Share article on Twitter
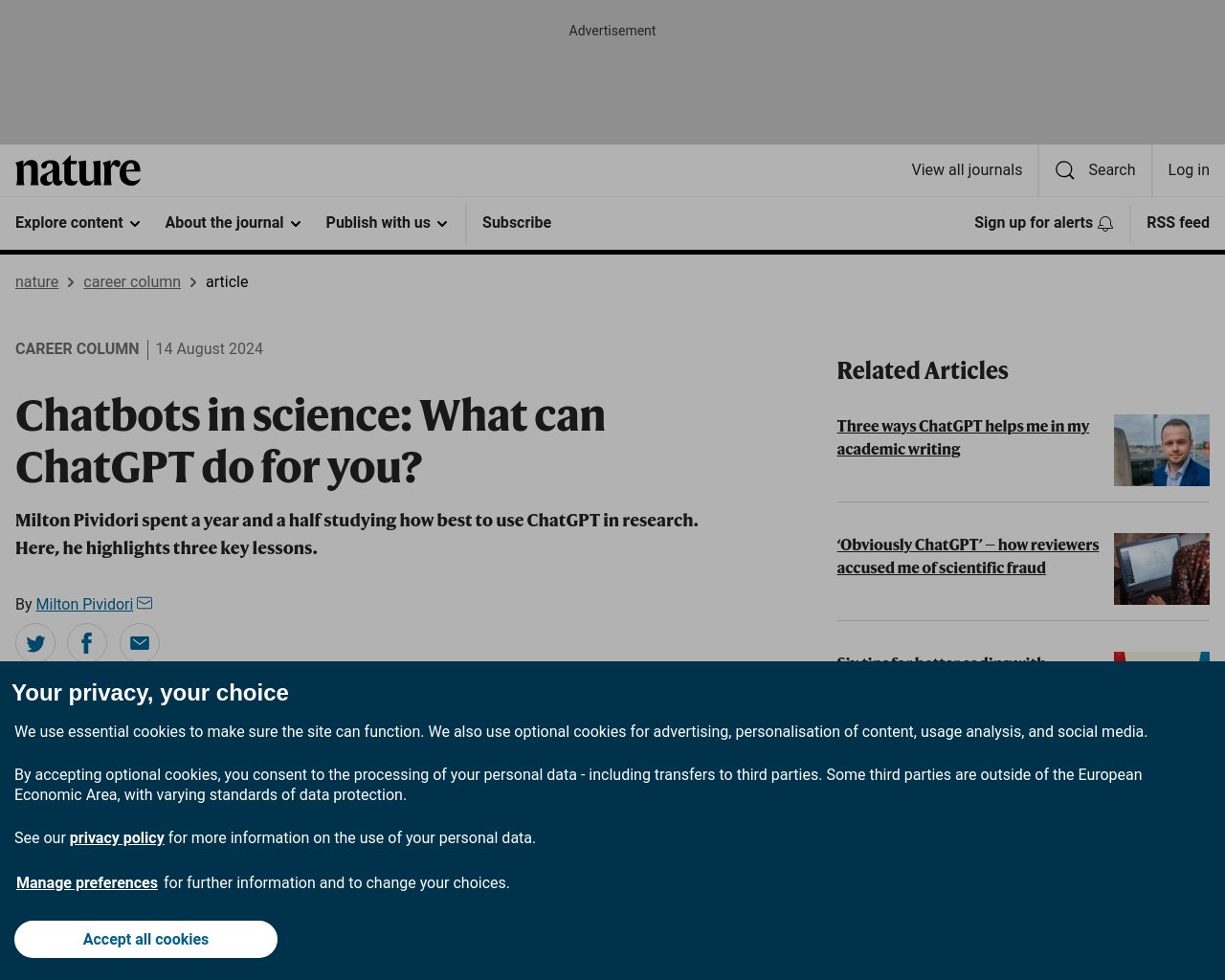This screenshot has width=1225, height=980. coord(35,643)
